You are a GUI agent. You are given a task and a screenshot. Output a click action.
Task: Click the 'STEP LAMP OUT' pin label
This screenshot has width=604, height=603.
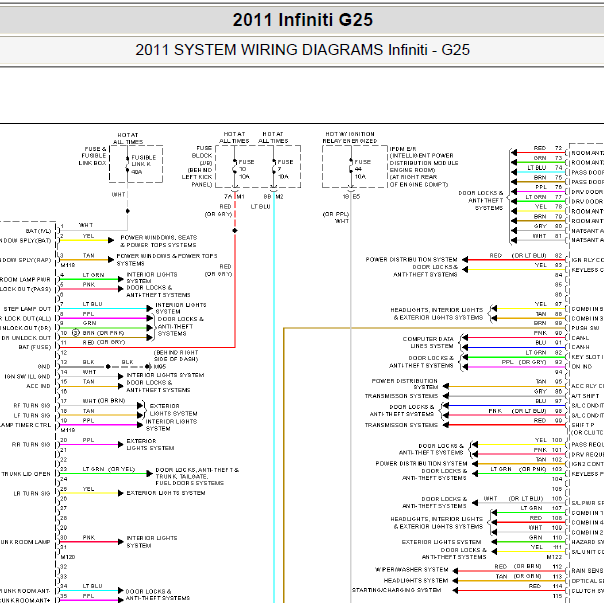pyautogui.click(x=27, y=309)
